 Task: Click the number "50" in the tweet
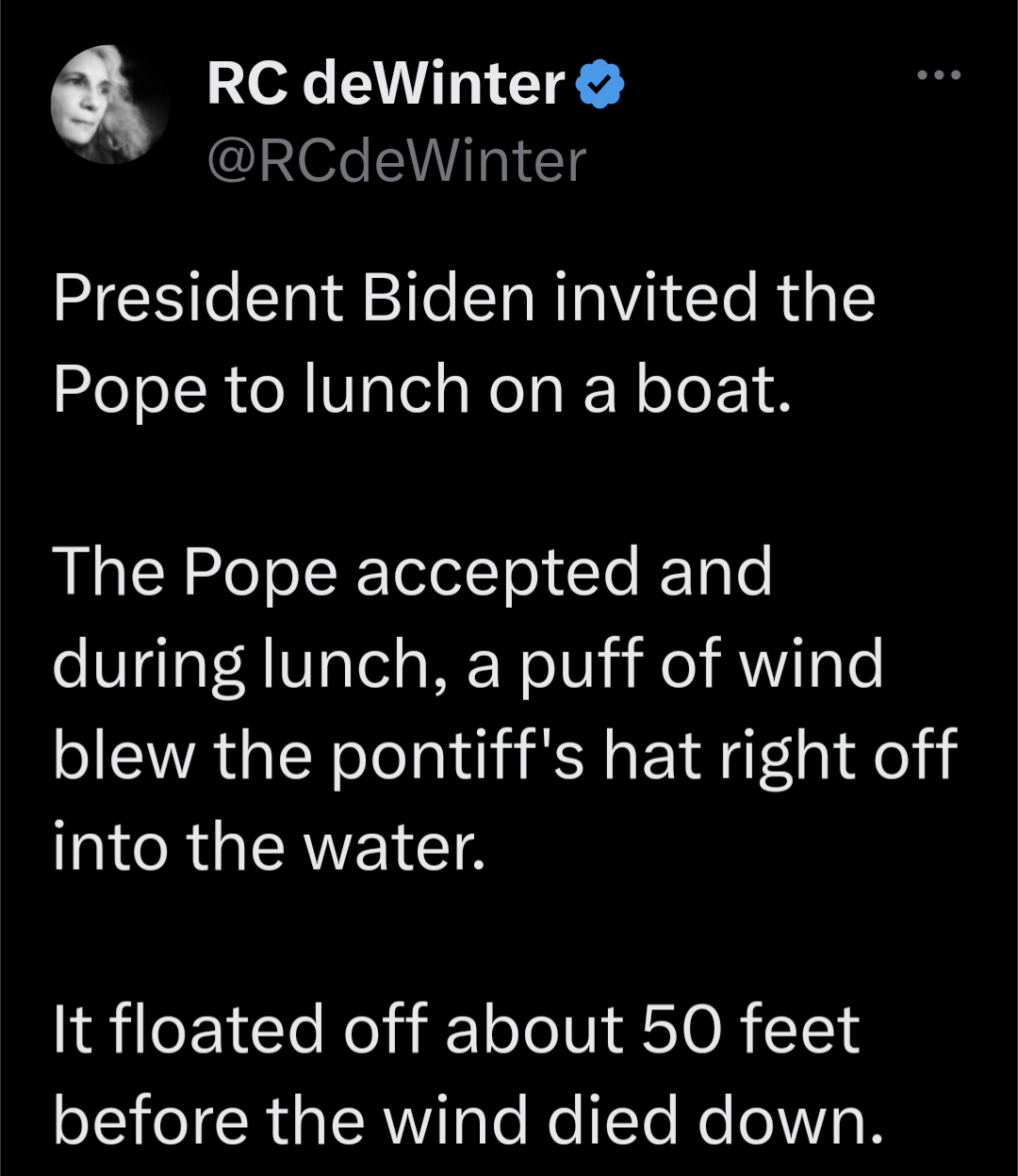680,1028
